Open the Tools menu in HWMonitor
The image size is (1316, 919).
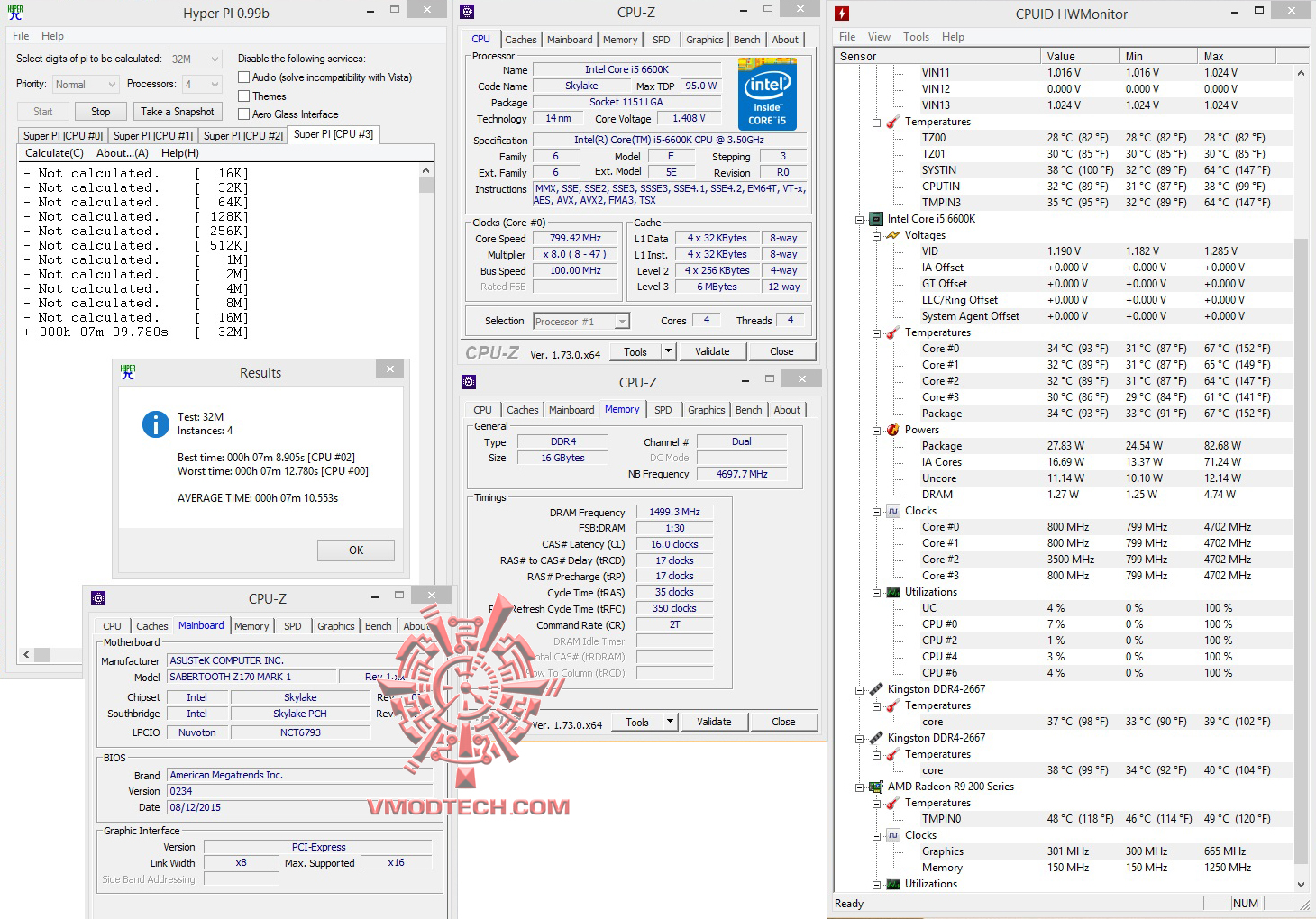[916, 37]
